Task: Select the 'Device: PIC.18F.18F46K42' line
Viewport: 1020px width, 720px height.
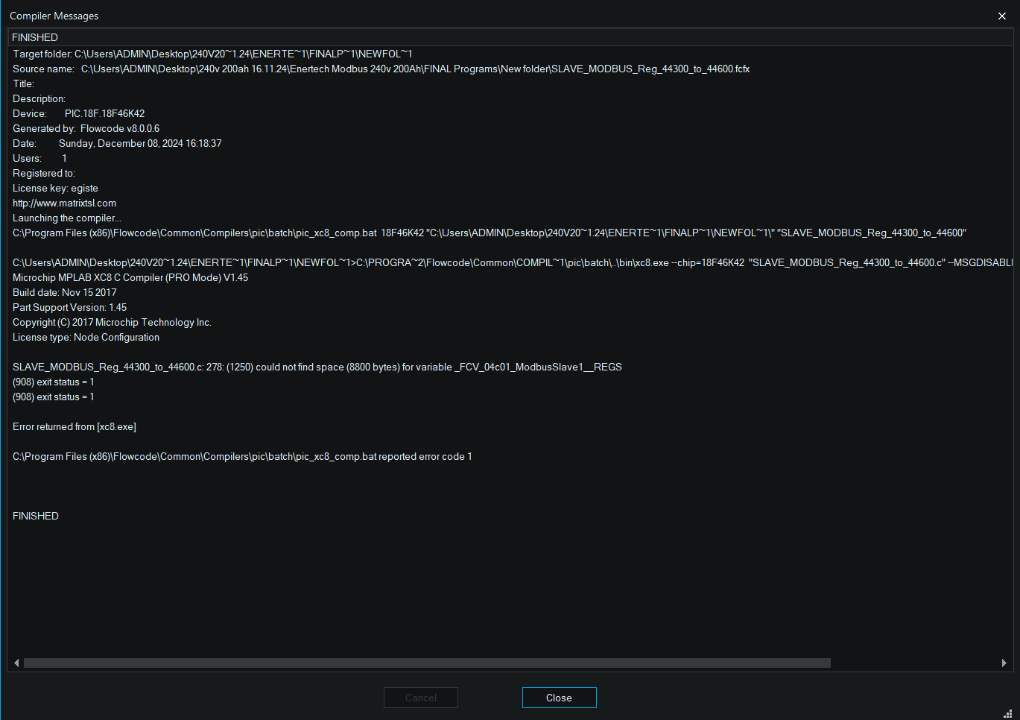Action: click(79, 113)
